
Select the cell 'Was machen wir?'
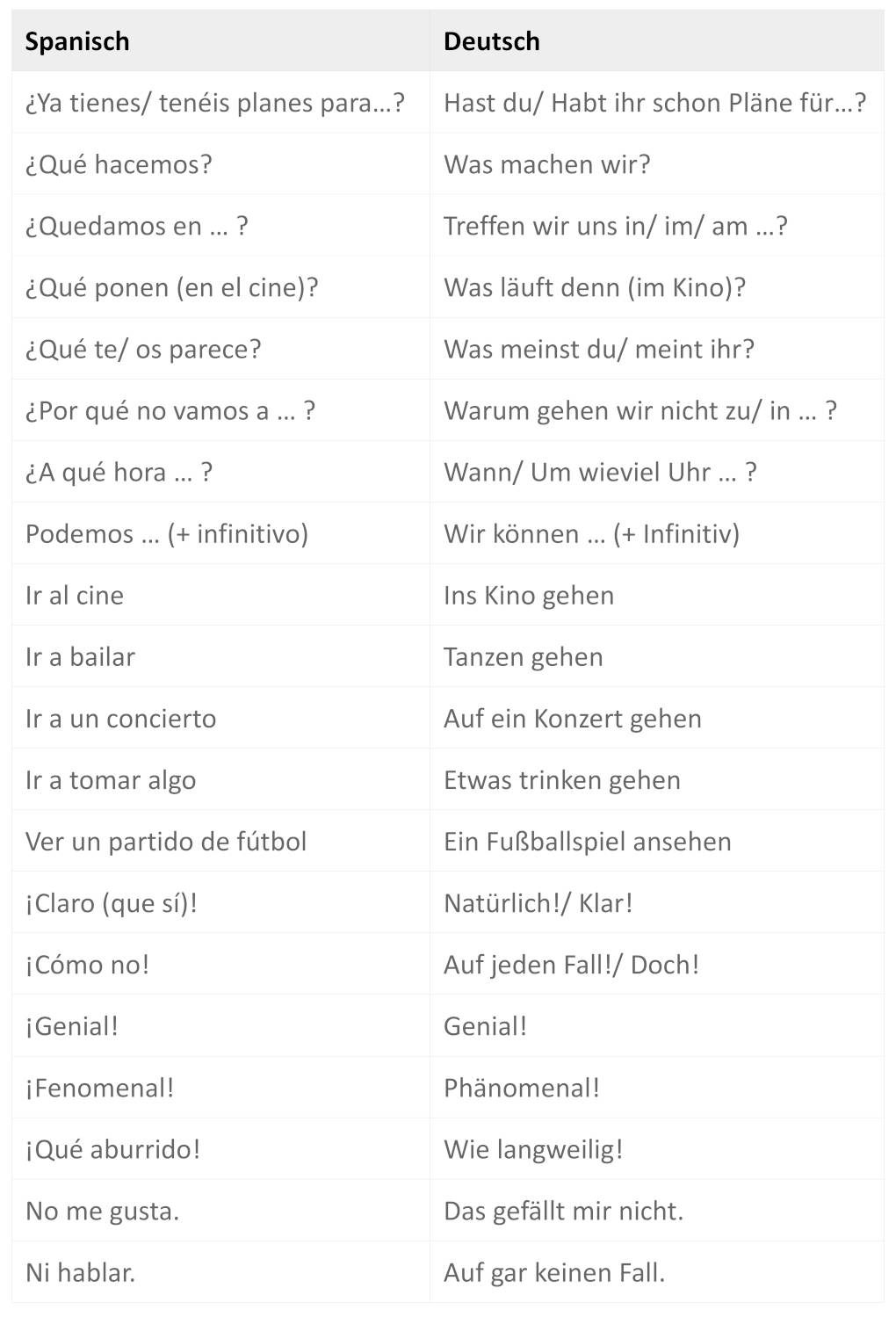coord(657,164)
